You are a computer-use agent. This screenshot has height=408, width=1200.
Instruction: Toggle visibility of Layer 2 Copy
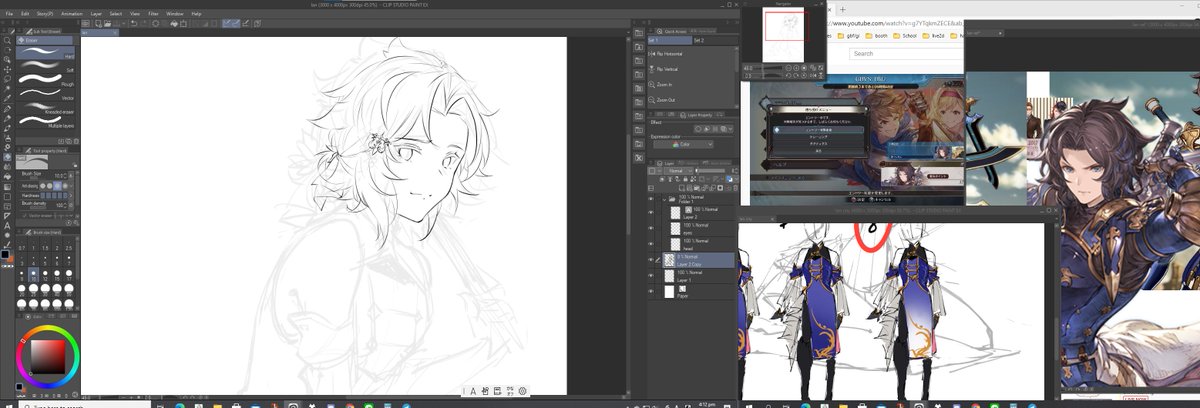tap(651, 259)
